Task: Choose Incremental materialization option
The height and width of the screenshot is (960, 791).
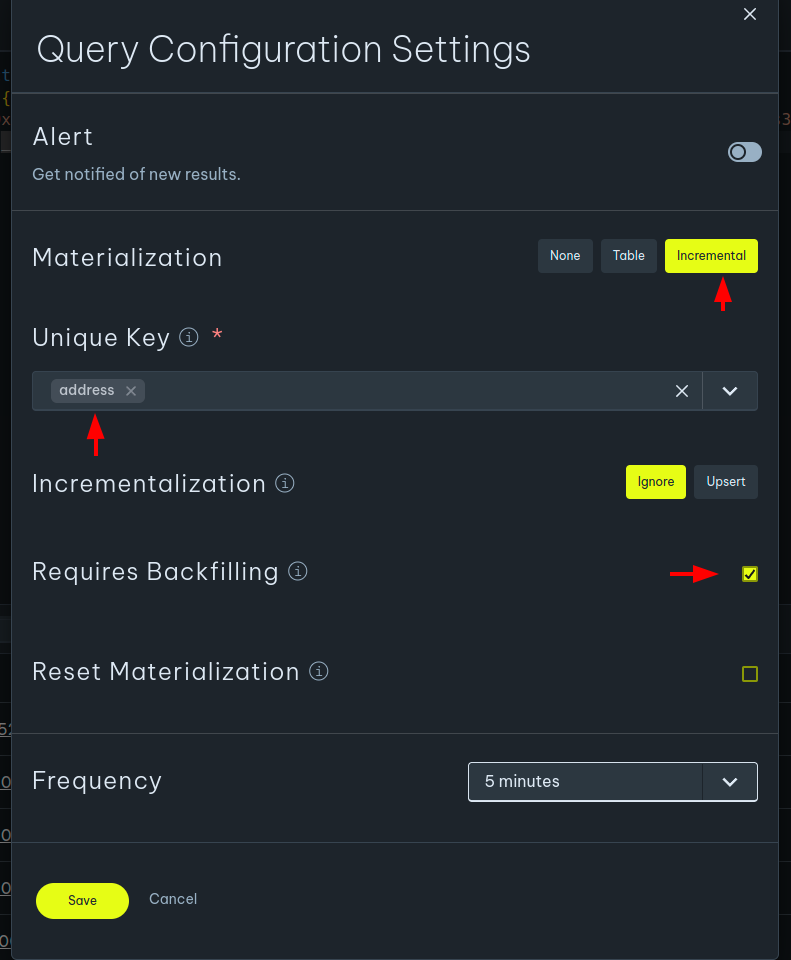Action: point(711,256)
